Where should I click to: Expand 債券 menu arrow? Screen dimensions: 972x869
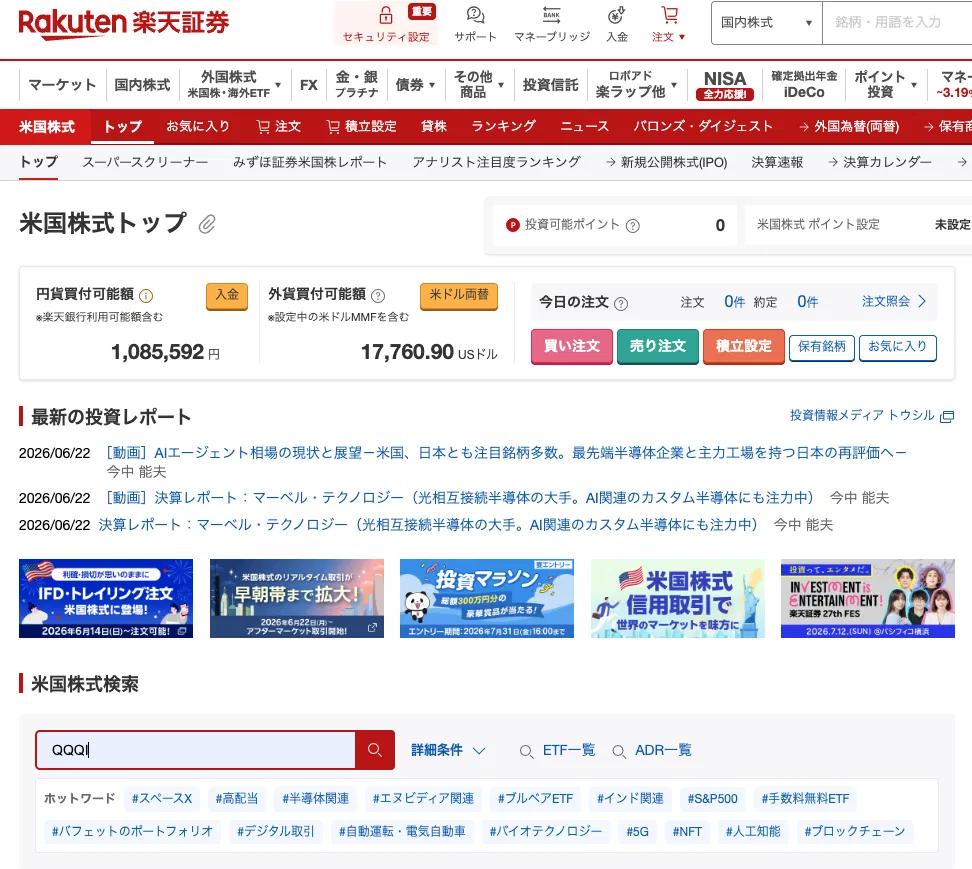(x=431, y=85)
